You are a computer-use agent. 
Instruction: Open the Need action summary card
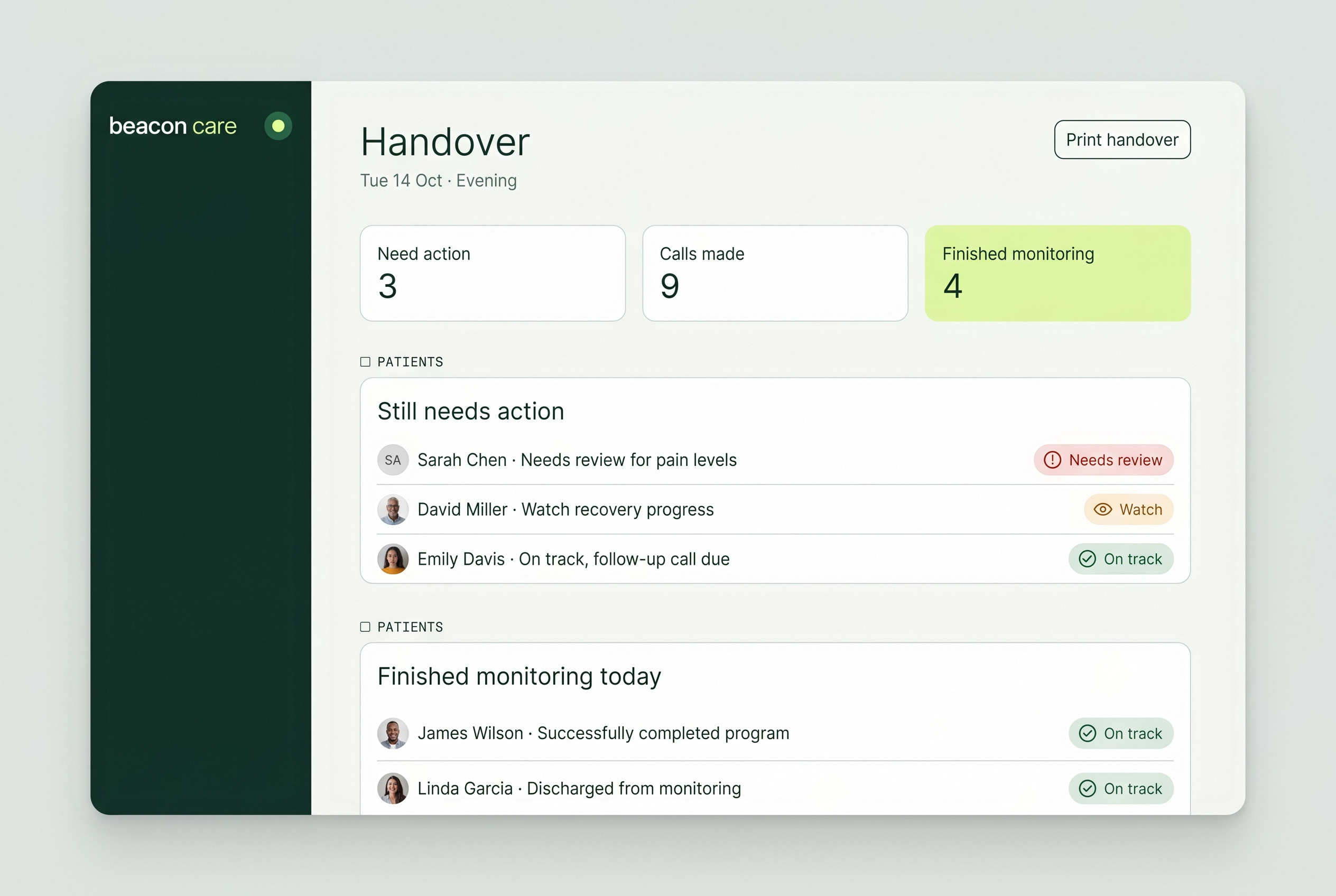tap(492, 273)
